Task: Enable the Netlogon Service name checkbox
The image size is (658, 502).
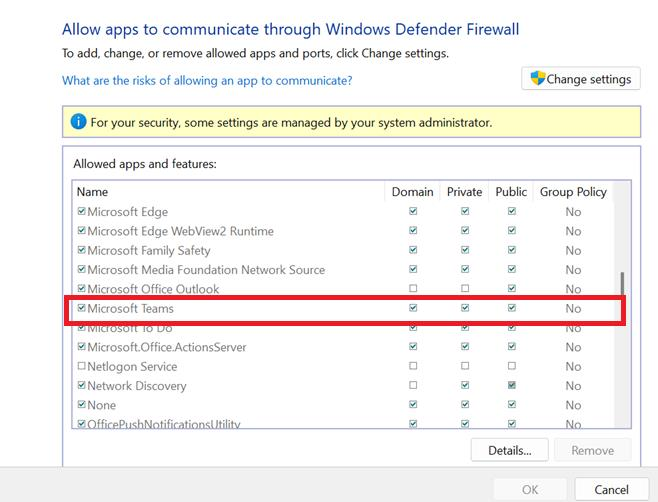Action: [x=82, y=366]
